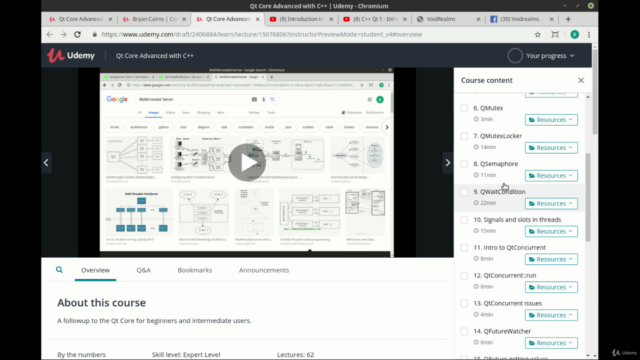
Task: Expand Resources for QFutureWatcher
Action: pos(551,343)
